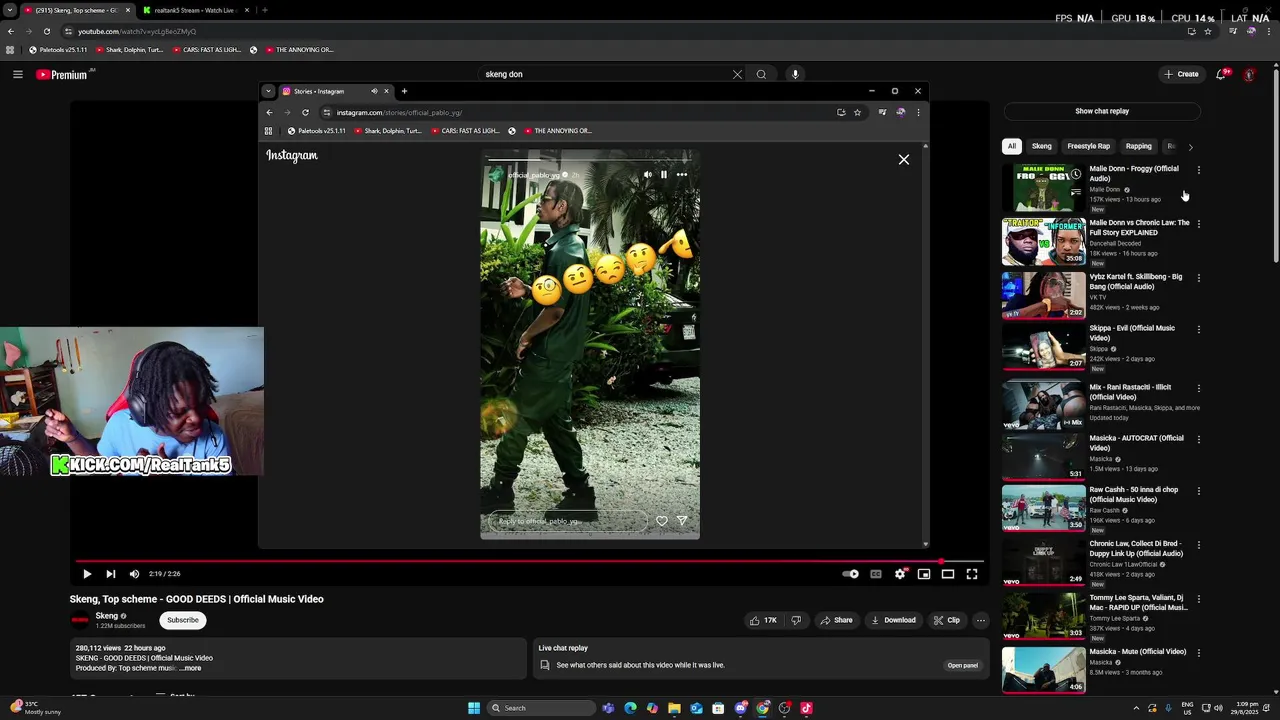Mute the YouTube player volume

134,574
